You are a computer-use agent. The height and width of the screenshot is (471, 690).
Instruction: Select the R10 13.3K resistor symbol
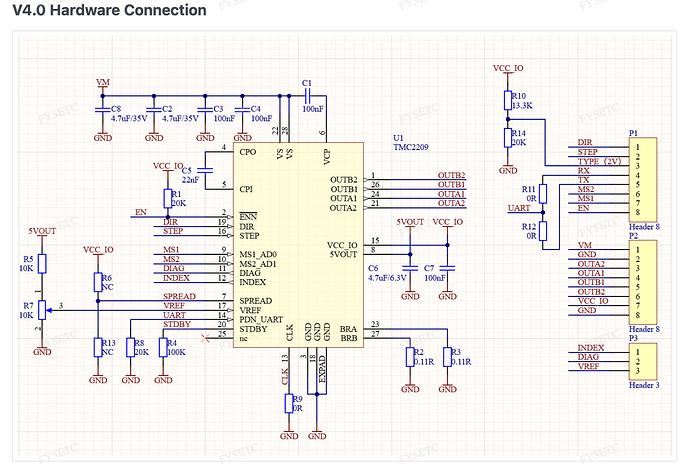tap(508, 101)
